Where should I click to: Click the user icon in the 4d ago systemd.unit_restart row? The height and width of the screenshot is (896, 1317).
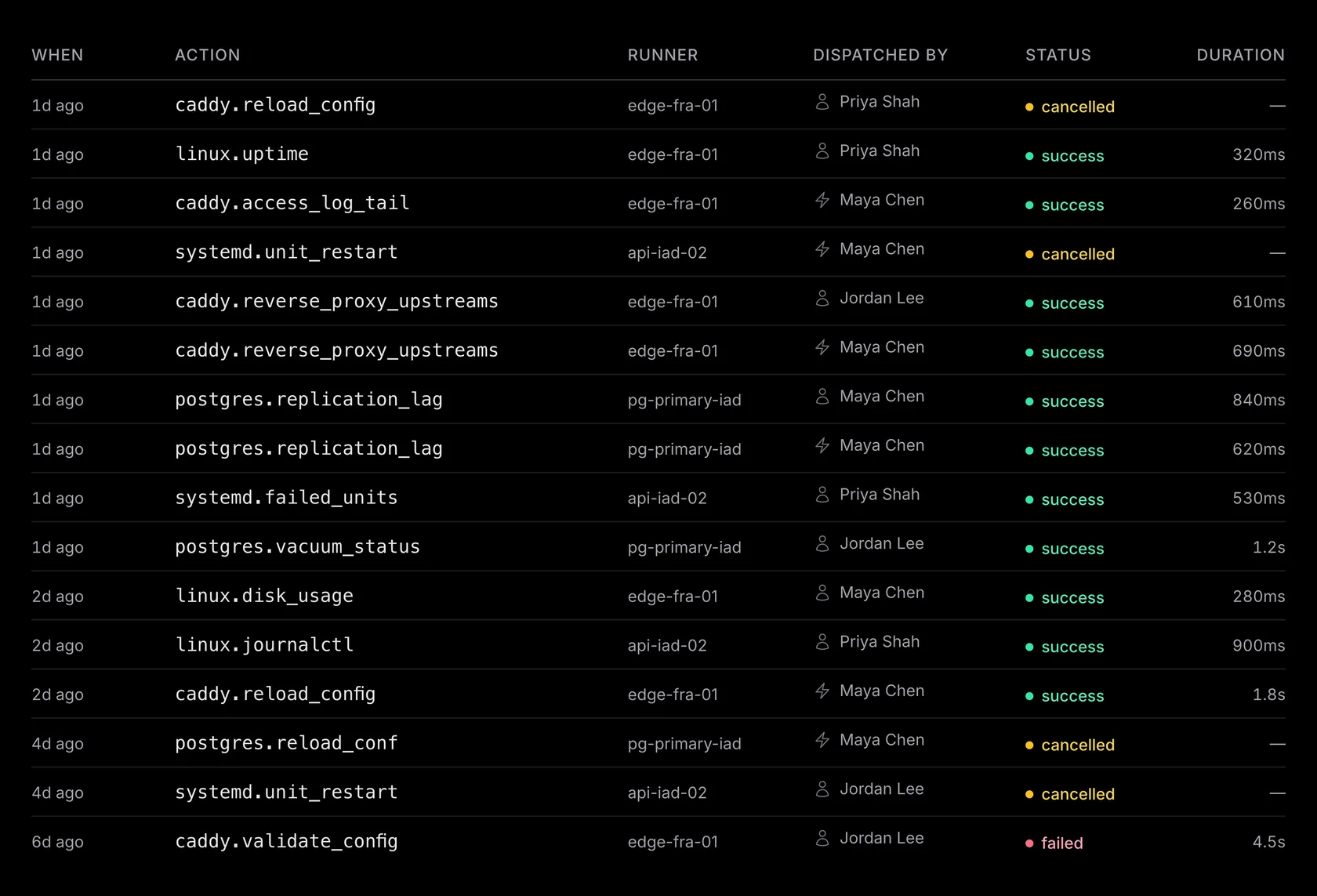(x=822, y=789)
